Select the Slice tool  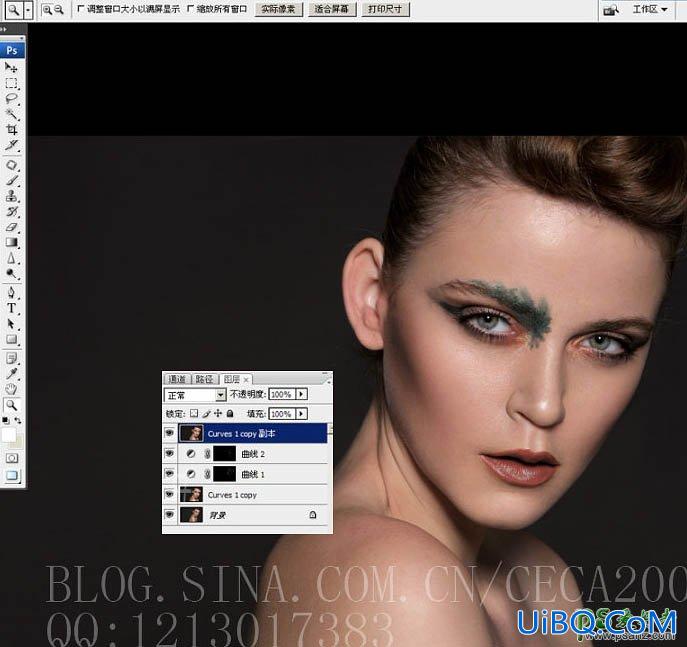tap(11, 145)
